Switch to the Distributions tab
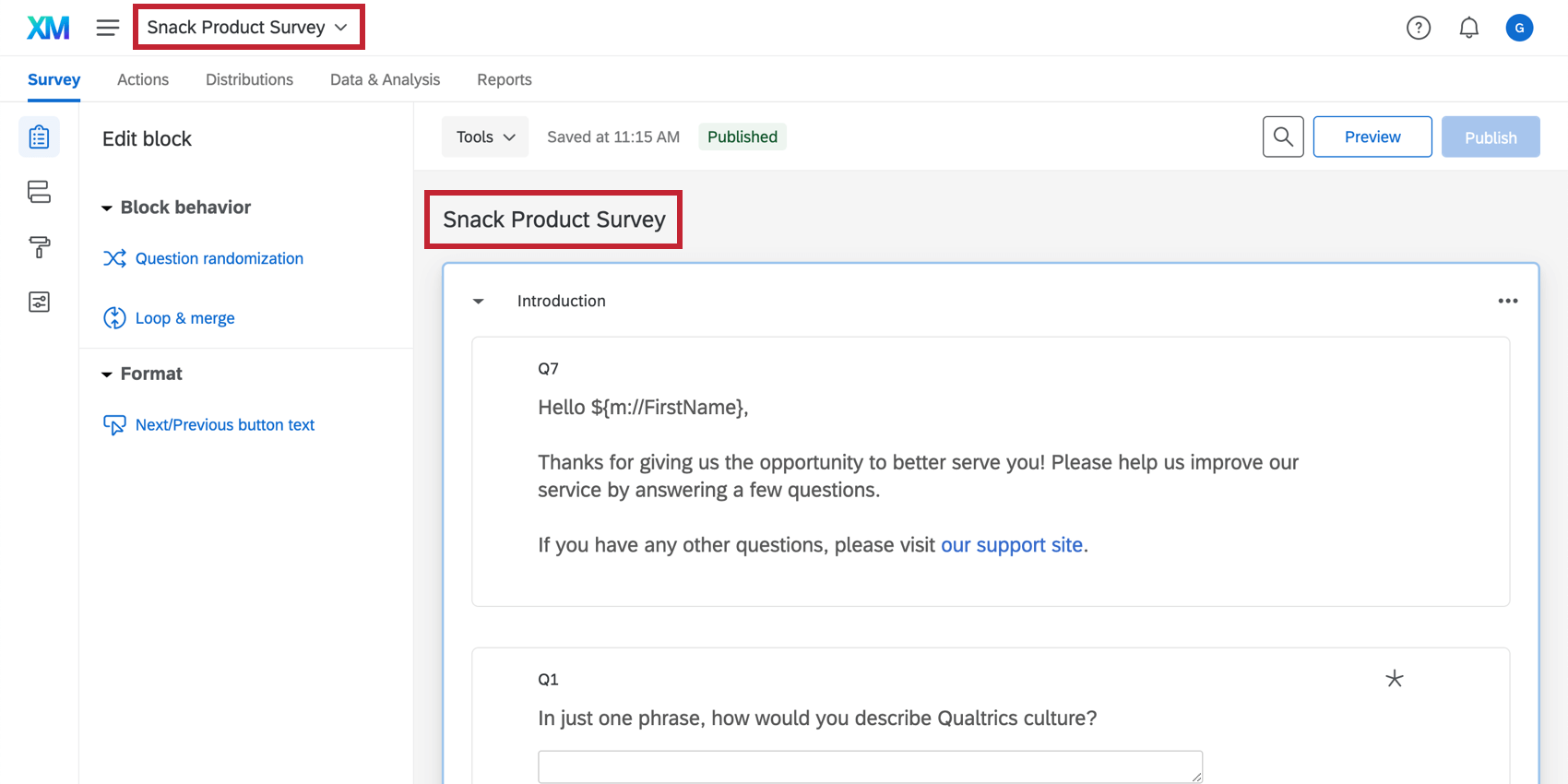Screen dimensions: 1568x784 tap(249, 79)
